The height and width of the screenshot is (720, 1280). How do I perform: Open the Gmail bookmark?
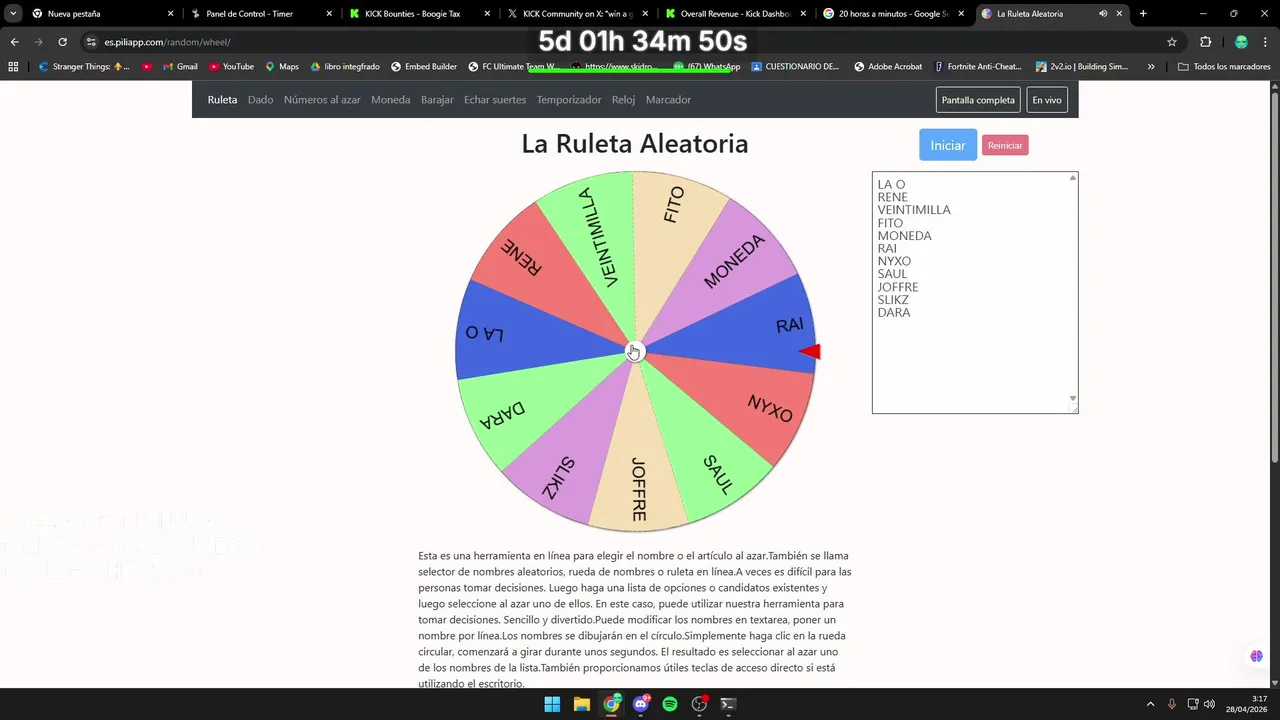pos(180,67)
